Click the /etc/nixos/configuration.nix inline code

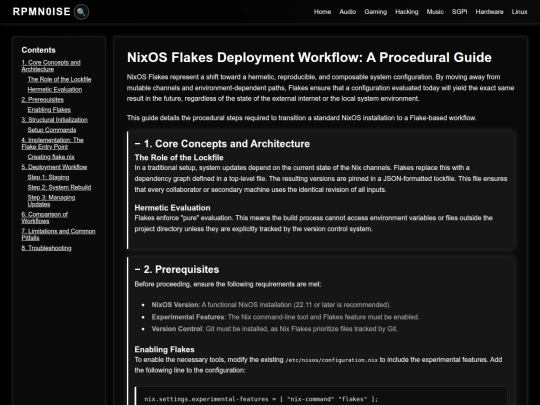pyautogui.click(x=332, y=360)
